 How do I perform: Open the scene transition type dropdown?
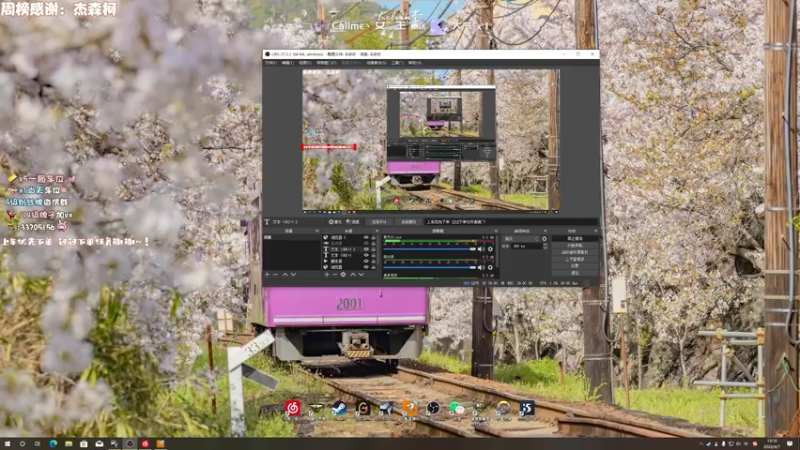coord(522,238)
